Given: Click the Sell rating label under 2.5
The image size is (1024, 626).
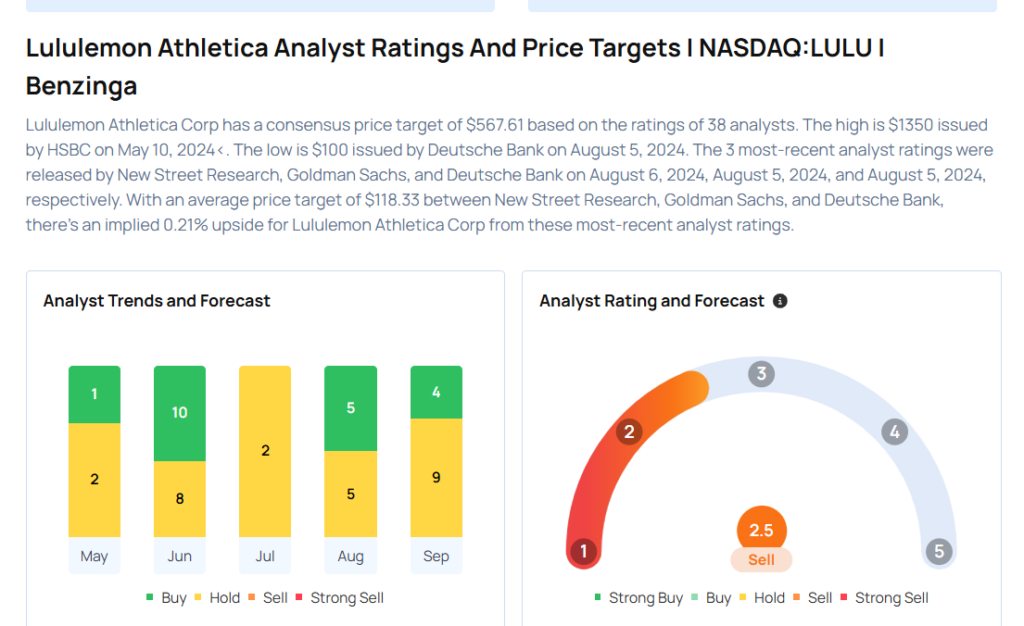Looking at the screenshot, I should click(761, 559).
